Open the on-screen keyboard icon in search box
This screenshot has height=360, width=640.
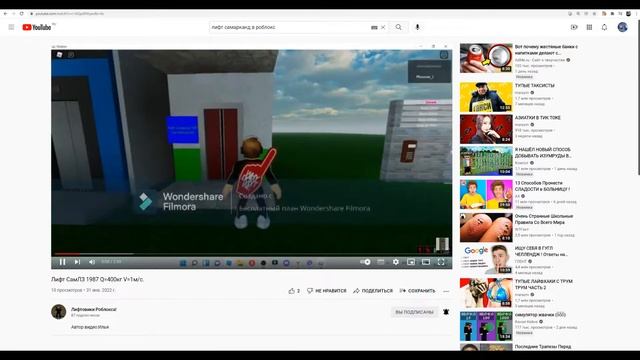(x=374, y=27)
